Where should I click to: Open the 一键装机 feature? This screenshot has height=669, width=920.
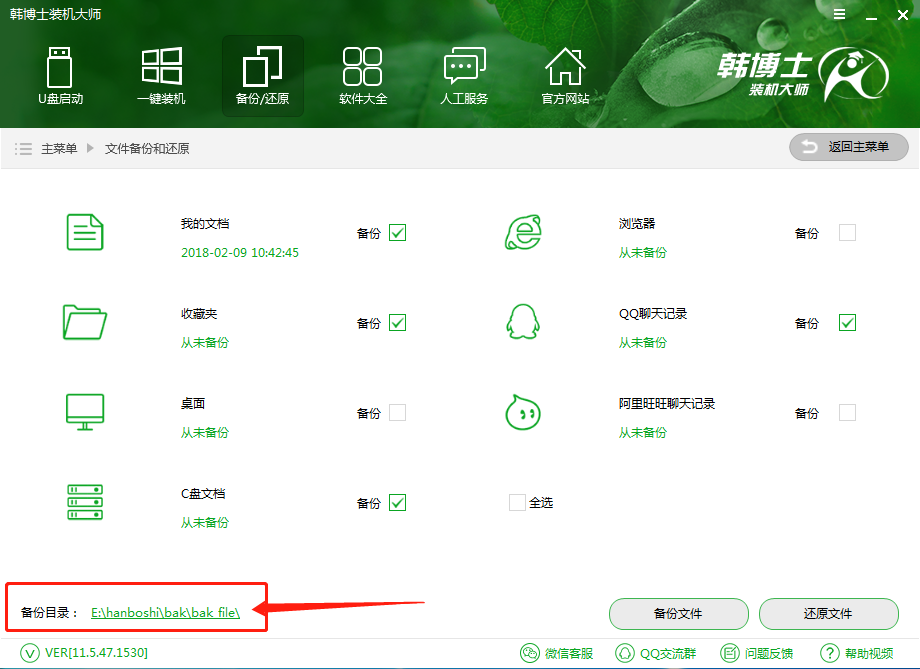click(161, 75)
